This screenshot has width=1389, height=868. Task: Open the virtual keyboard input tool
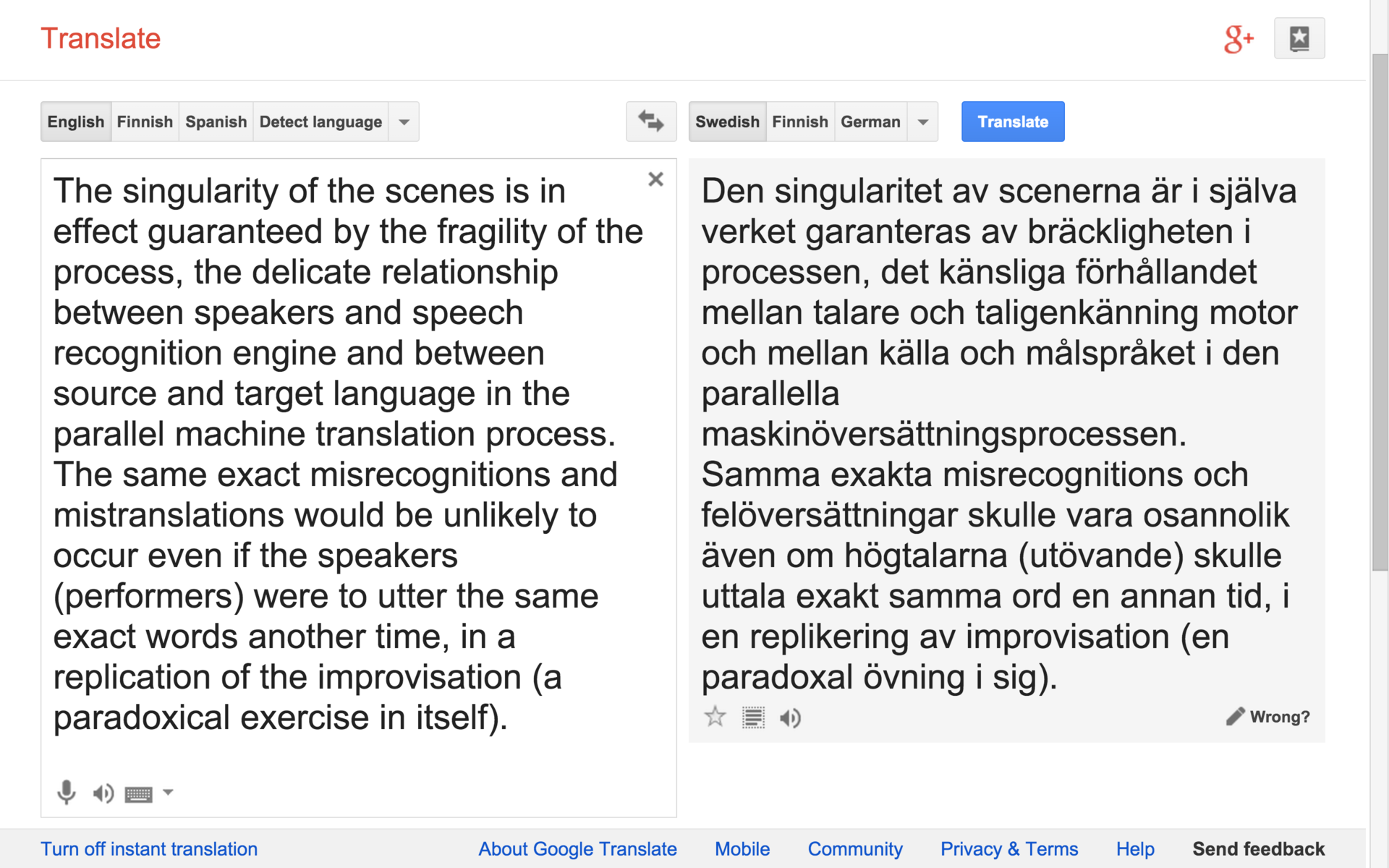138,794
